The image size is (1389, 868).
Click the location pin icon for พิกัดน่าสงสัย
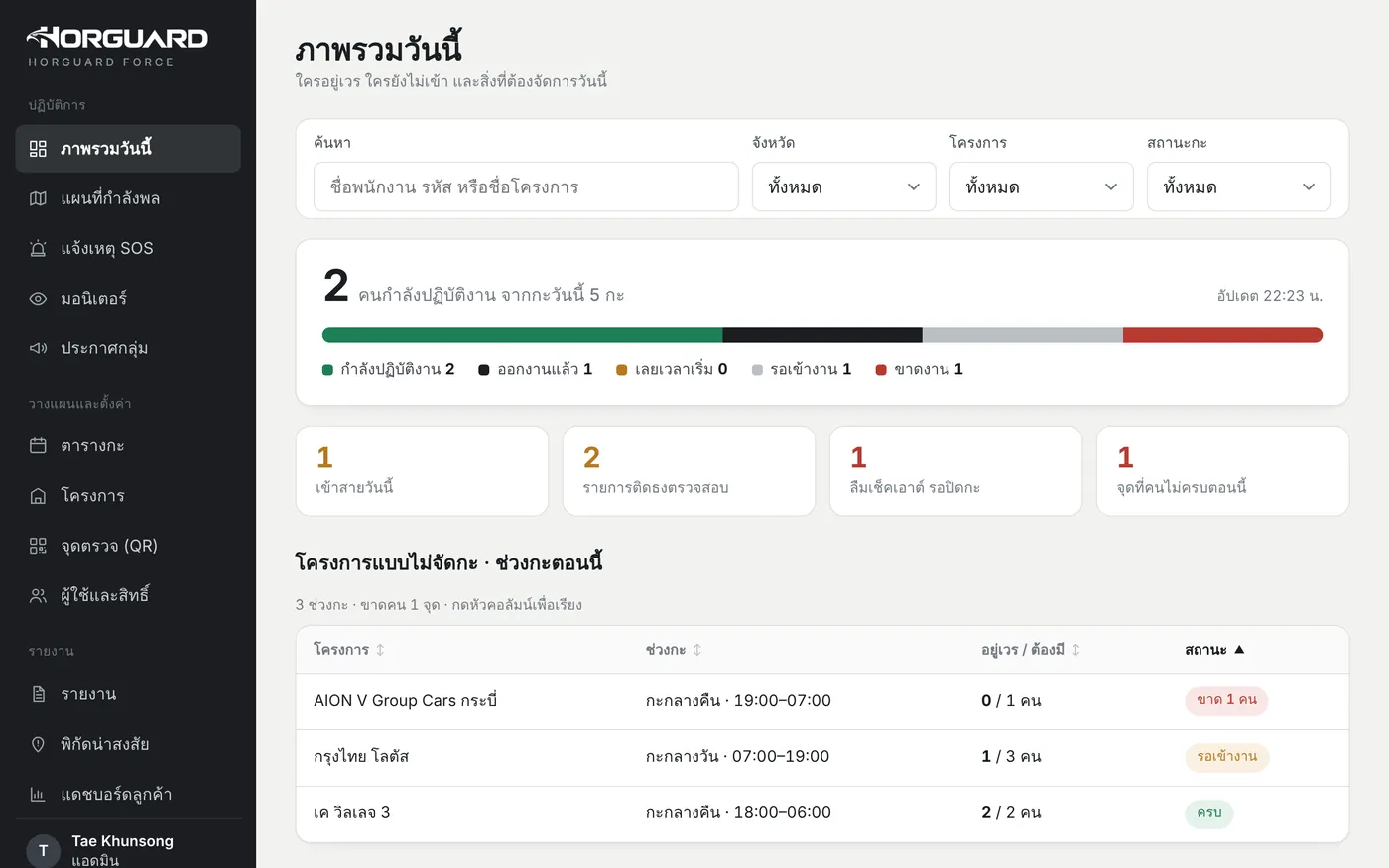click(x=38, y=744)
